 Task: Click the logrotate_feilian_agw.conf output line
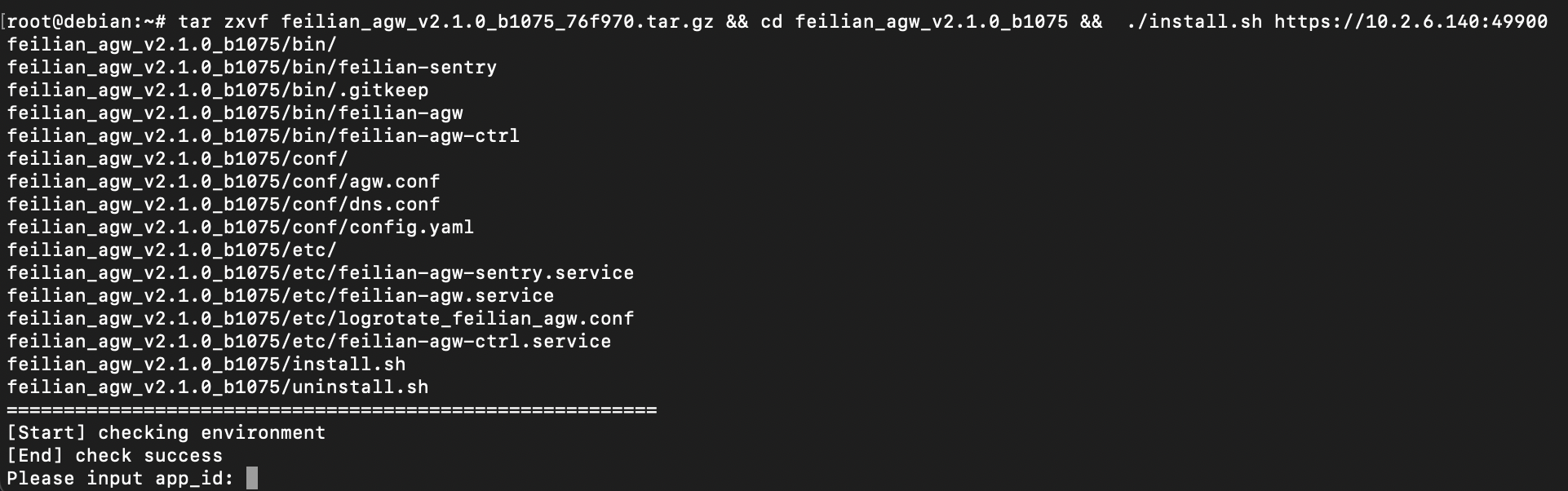tap(321, 319)
